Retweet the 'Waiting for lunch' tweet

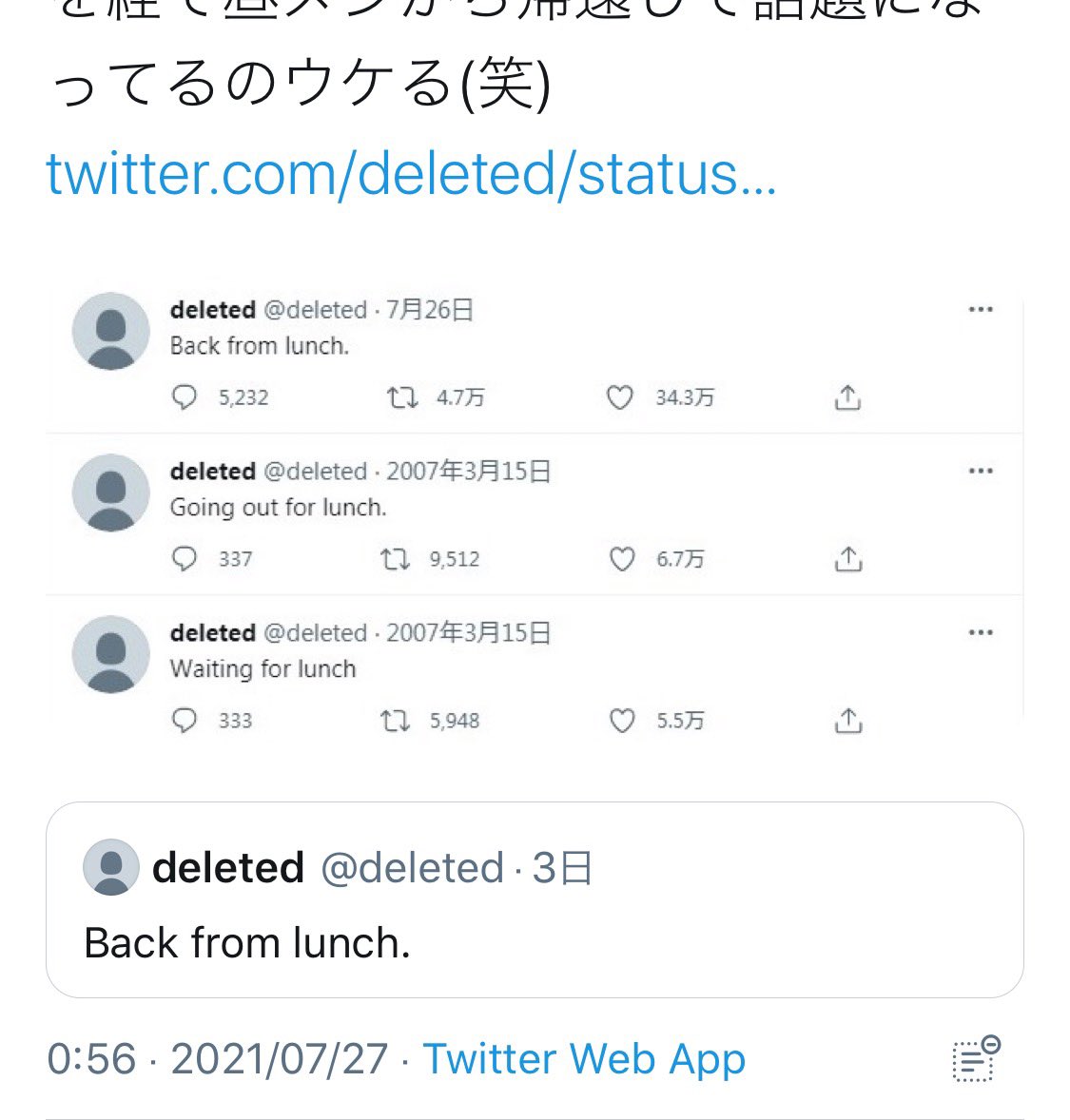[x=395, y=721]
